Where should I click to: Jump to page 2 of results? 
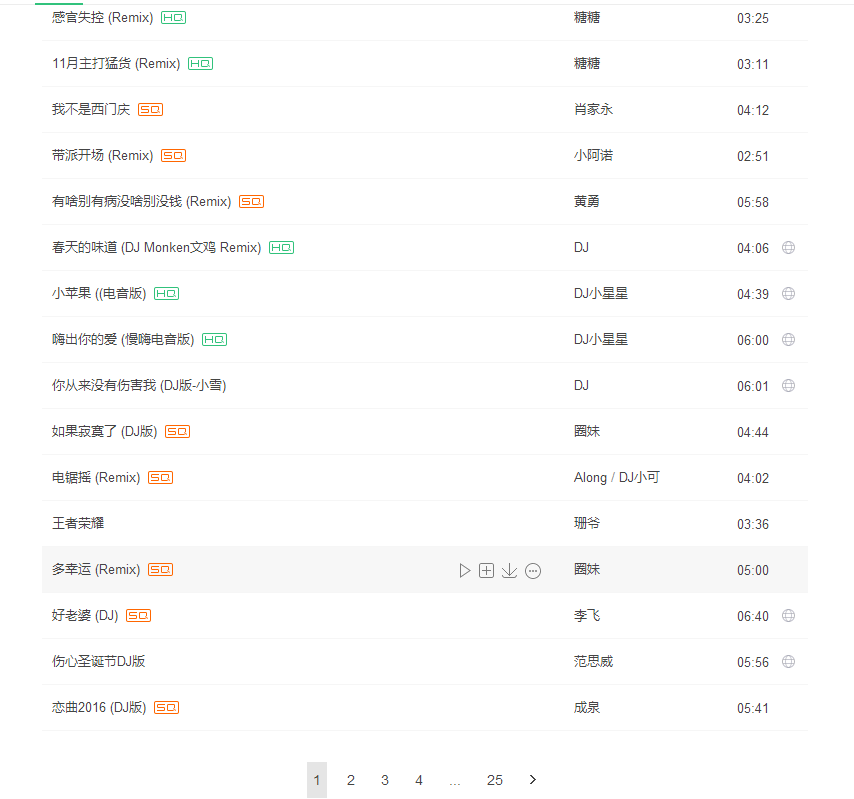click(351, 780)
